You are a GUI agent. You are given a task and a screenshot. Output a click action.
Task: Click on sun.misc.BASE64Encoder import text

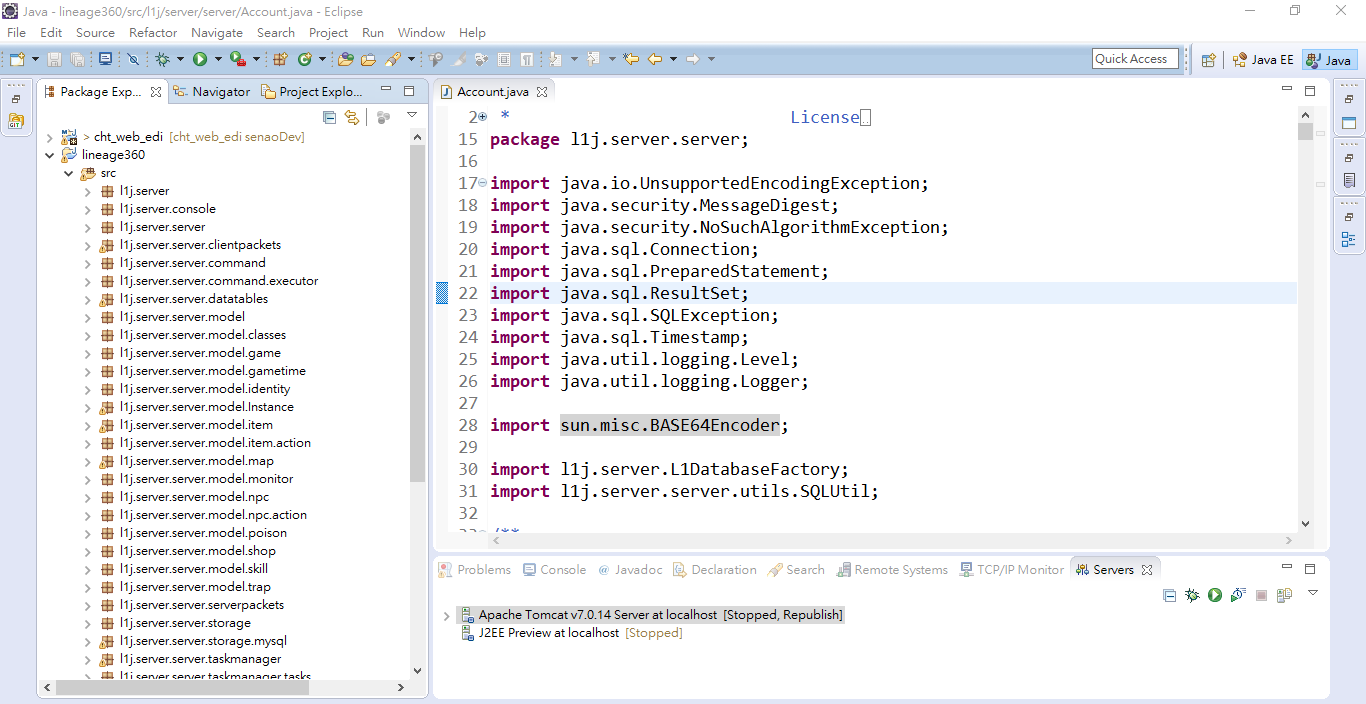(x=669, y=425)
